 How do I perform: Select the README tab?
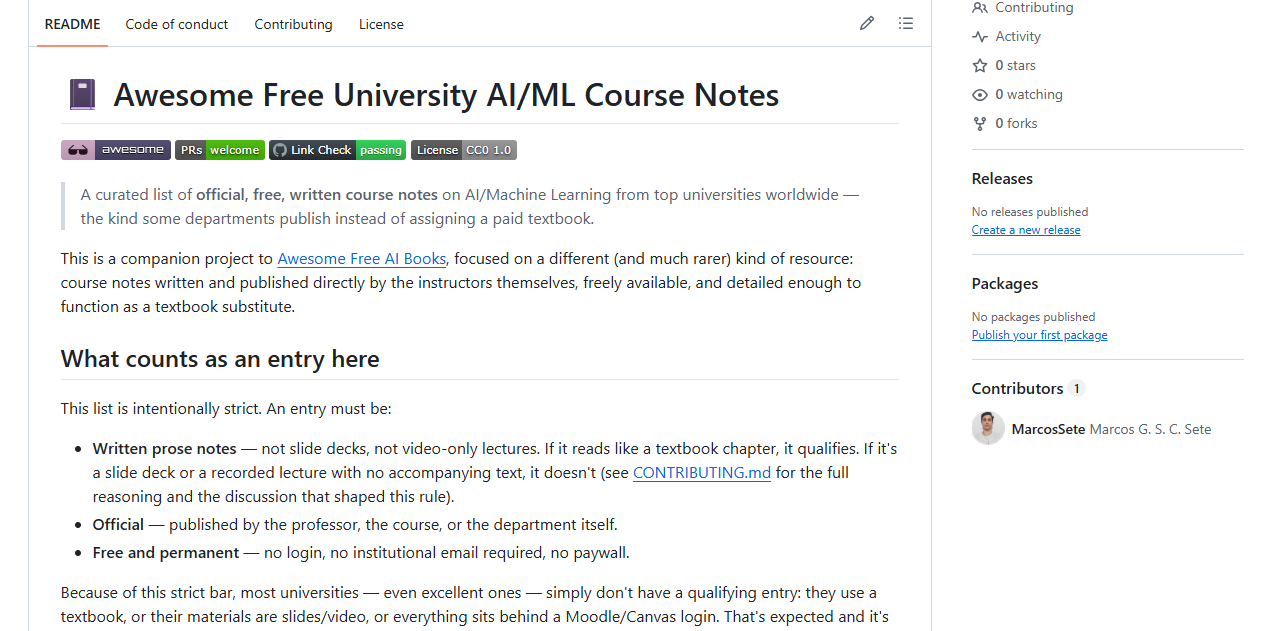[x=73, y=24]
